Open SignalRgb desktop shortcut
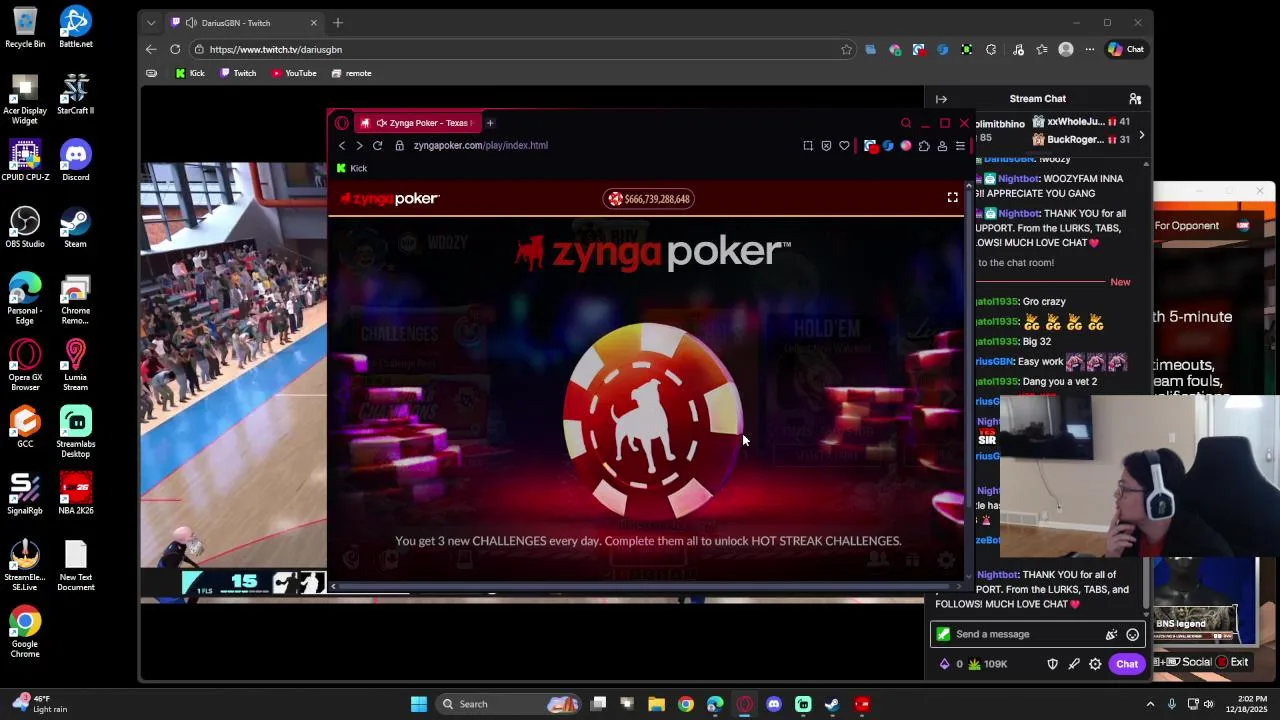The image size is (1280, 720). 25,493
